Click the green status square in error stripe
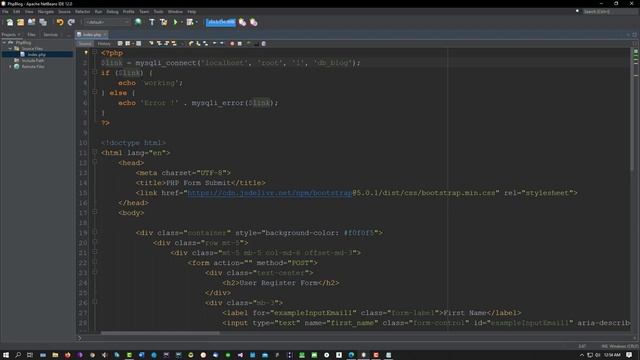This screenshot has height=360, width=640. (636, 52)
